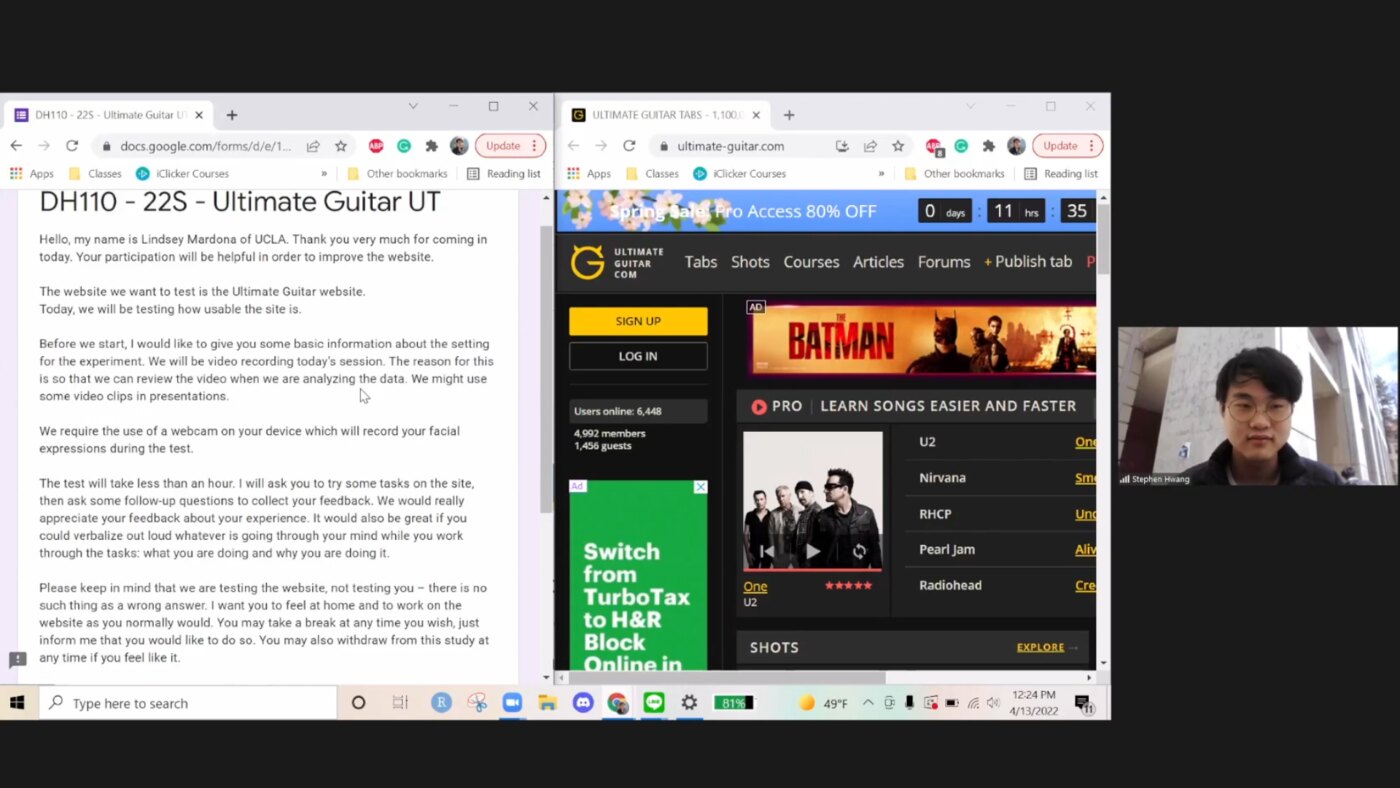
Task: Bookmark Ultimate Guitar page with star icon
Action: click(x=898, y=146)
